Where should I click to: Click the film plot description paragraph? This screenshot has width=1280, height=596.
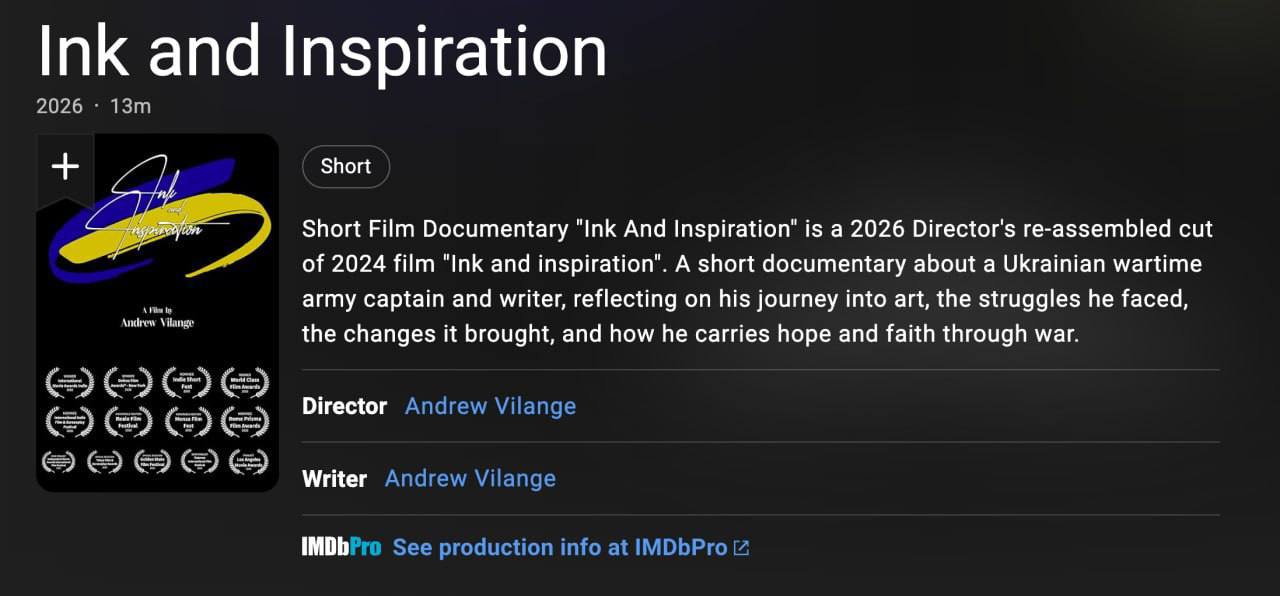[x=757, y=281]
